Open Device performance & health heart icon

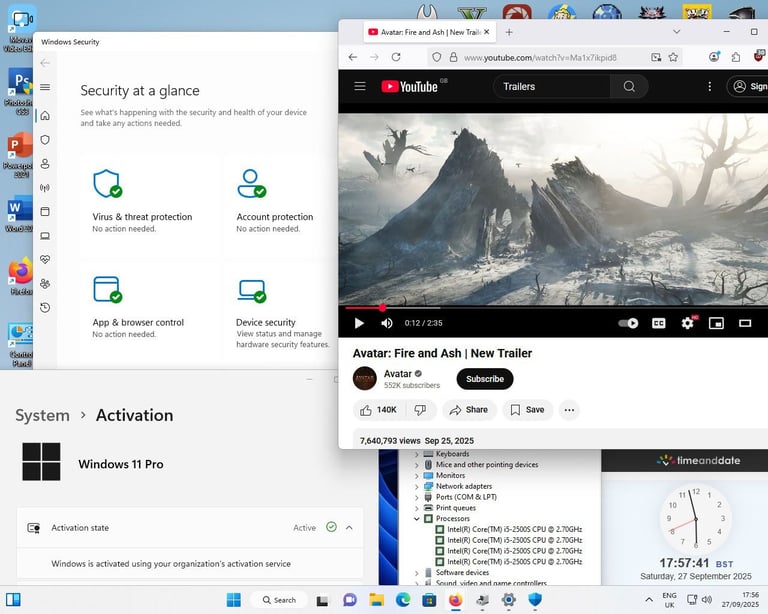coord(45,260)
